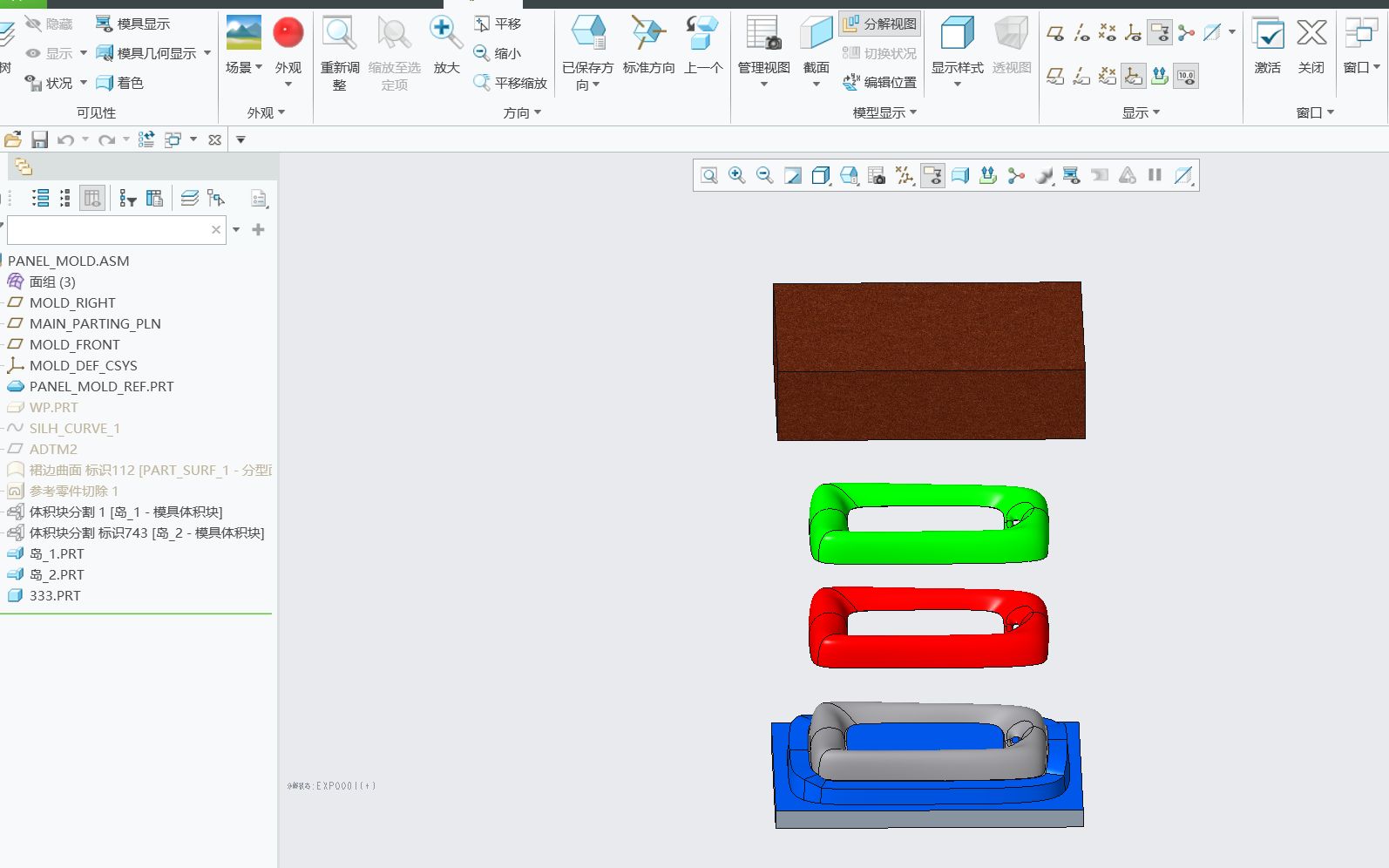Select the 缩小 zoom out tool
The width and height of the screenshot is (1389, 868).
click(x=498, y=53)
